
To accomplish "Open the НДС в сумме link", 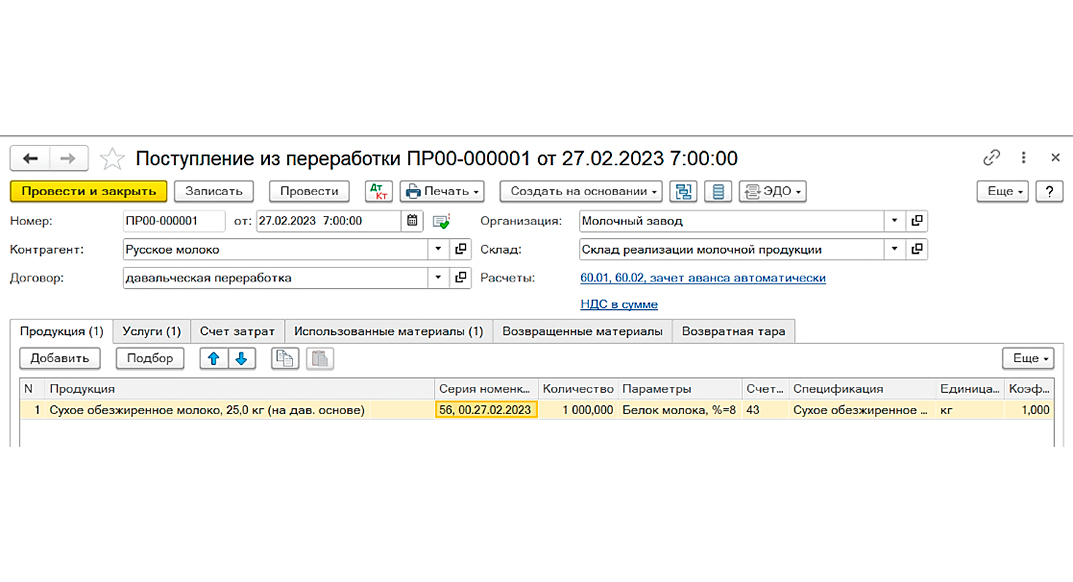I will [x=618, y=304].
